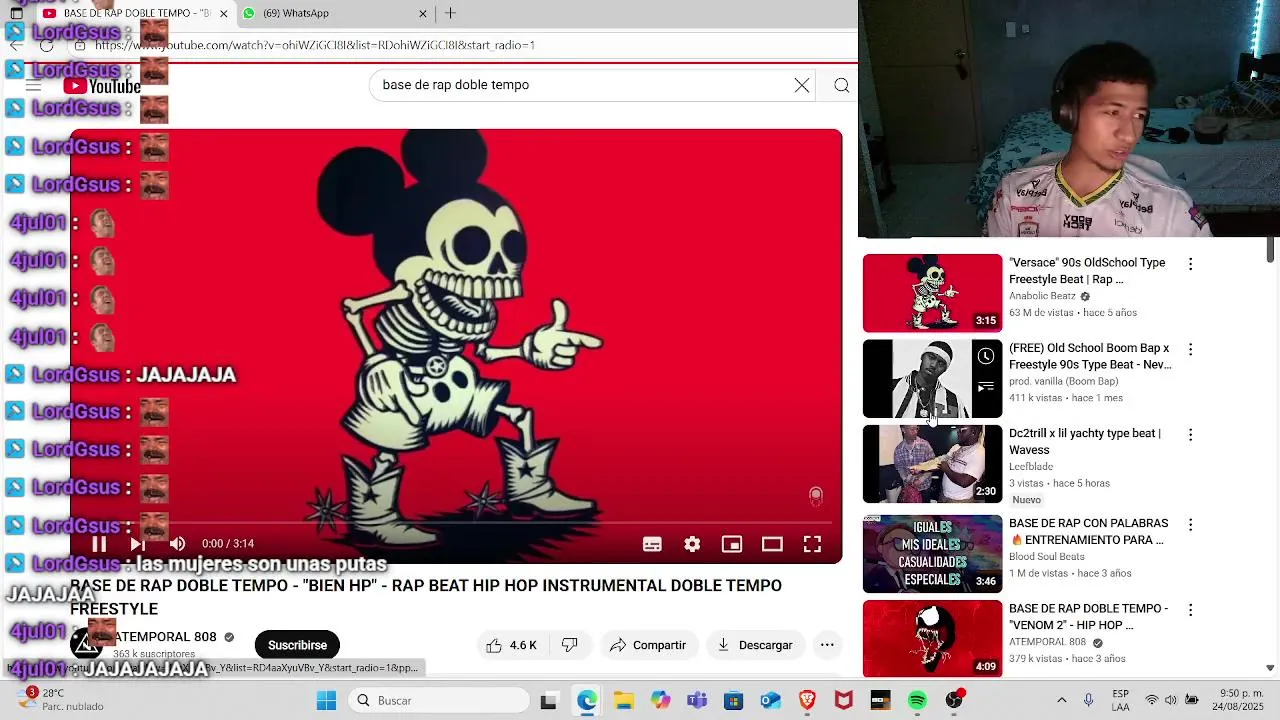Open Outlook from the taskbar
Image resolution: width=1280 pixels, height=720 pixels.
coord(770,701)
